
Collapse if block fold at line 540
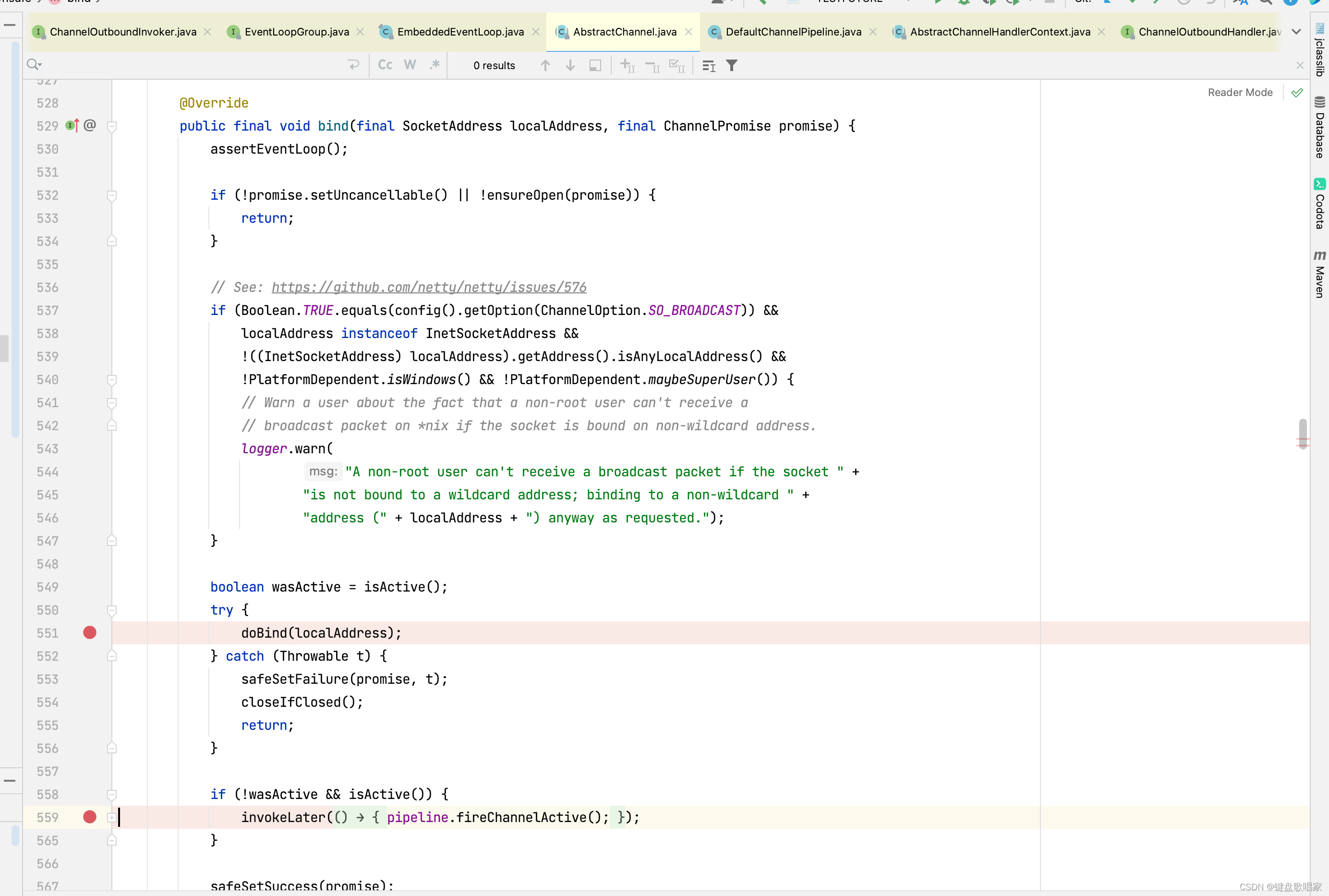click(112, 380)
